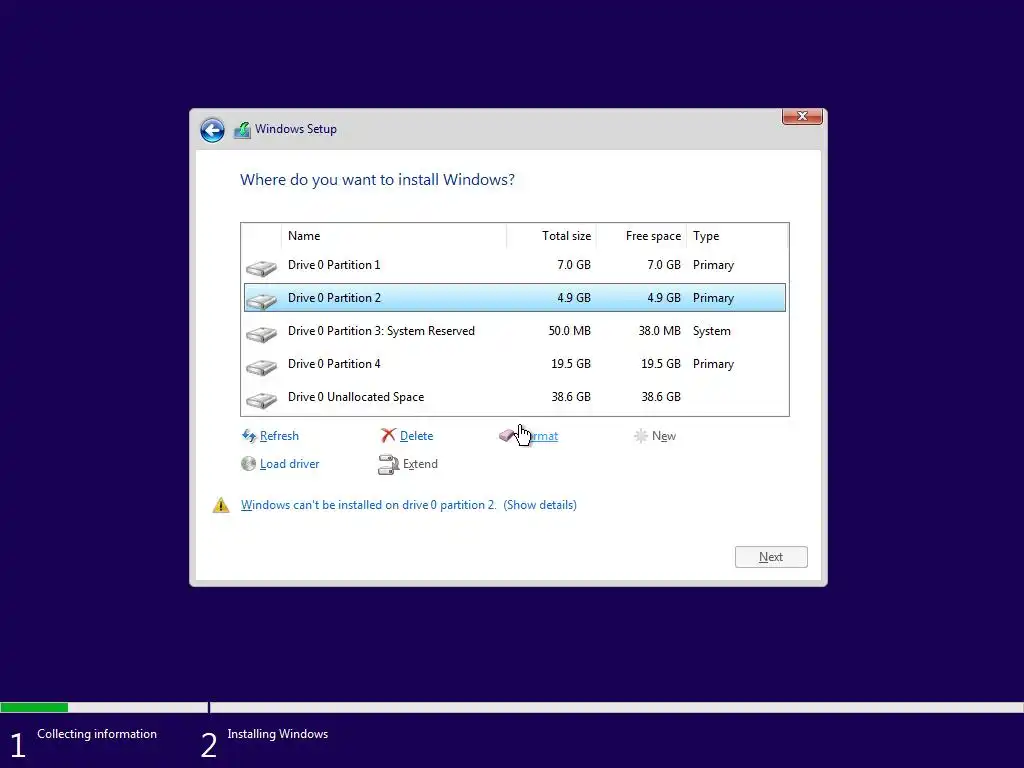Click the page heading about installing Windows
This screenshot has height=768, width=1024.
377,180
